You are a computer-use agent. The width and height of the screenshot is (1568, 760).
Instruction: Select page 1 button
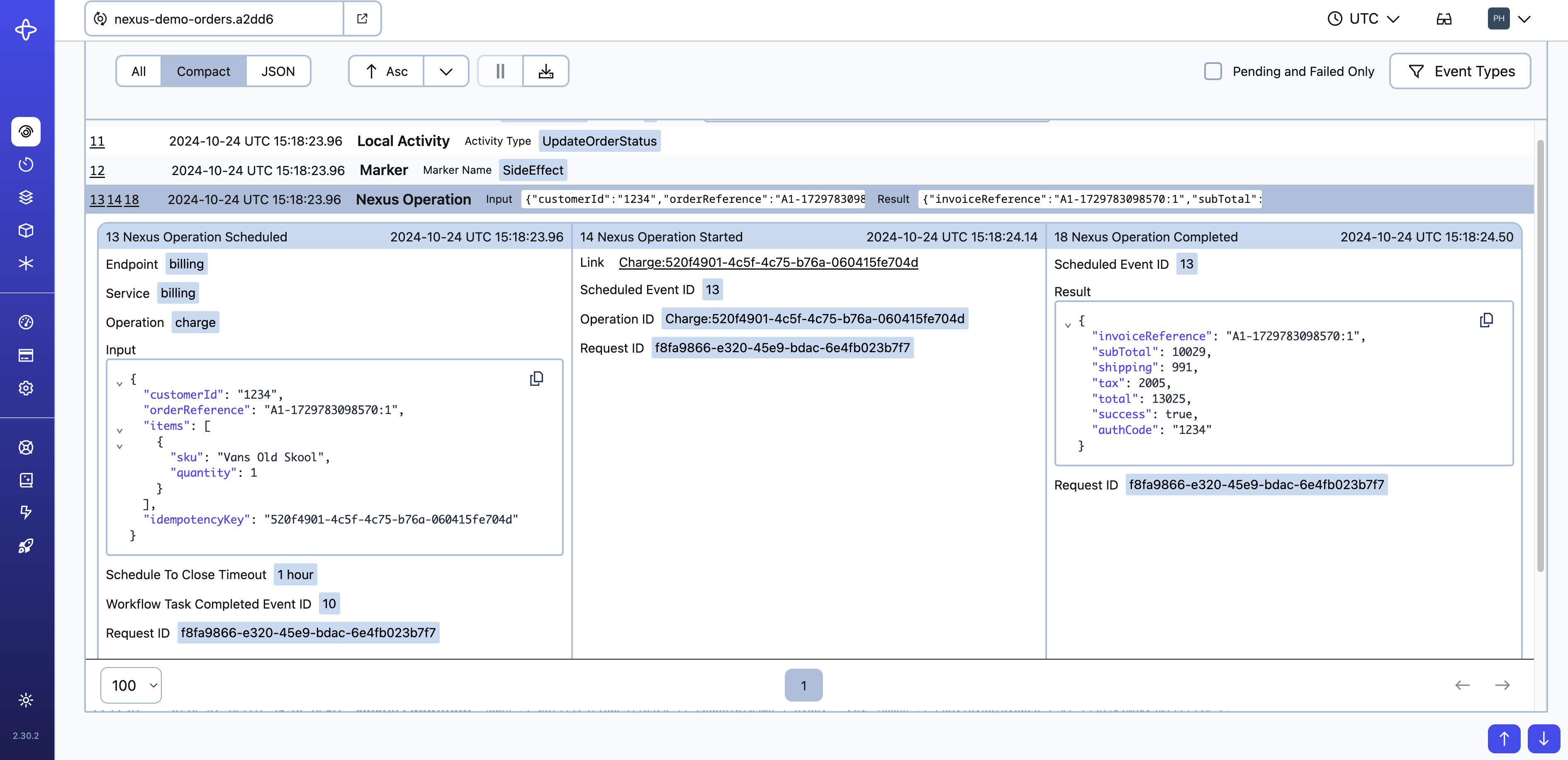tap(803, 685)
